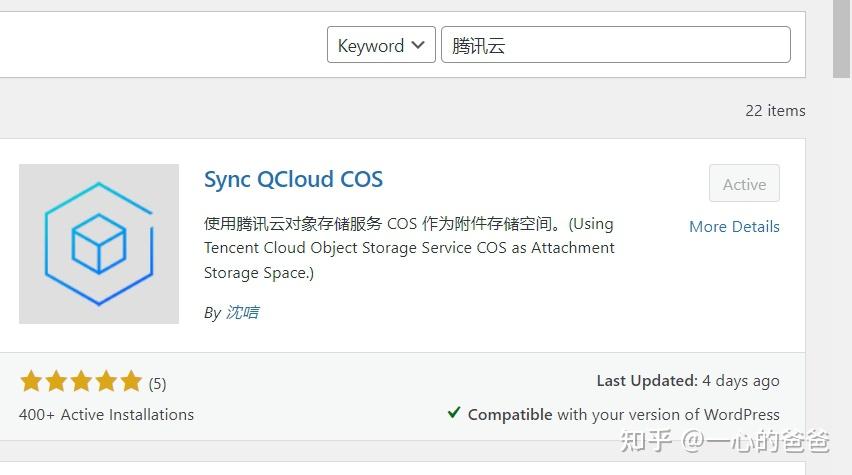The width and height of the screenshot is (852, 475).
Task: Open More Details for Sync QCloud COS
Action: 734,227
